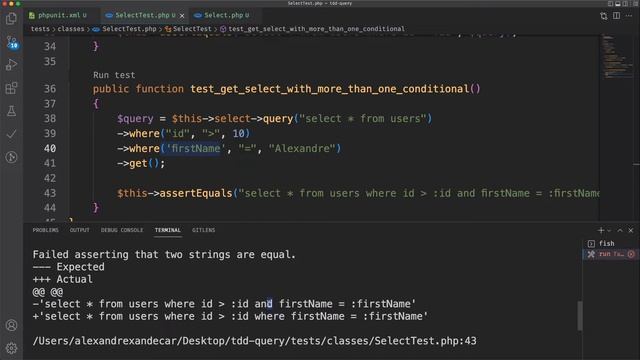Click line number 36 in the gutter
The width and height of the screenshot is (640, 360).
coord(50,89)
